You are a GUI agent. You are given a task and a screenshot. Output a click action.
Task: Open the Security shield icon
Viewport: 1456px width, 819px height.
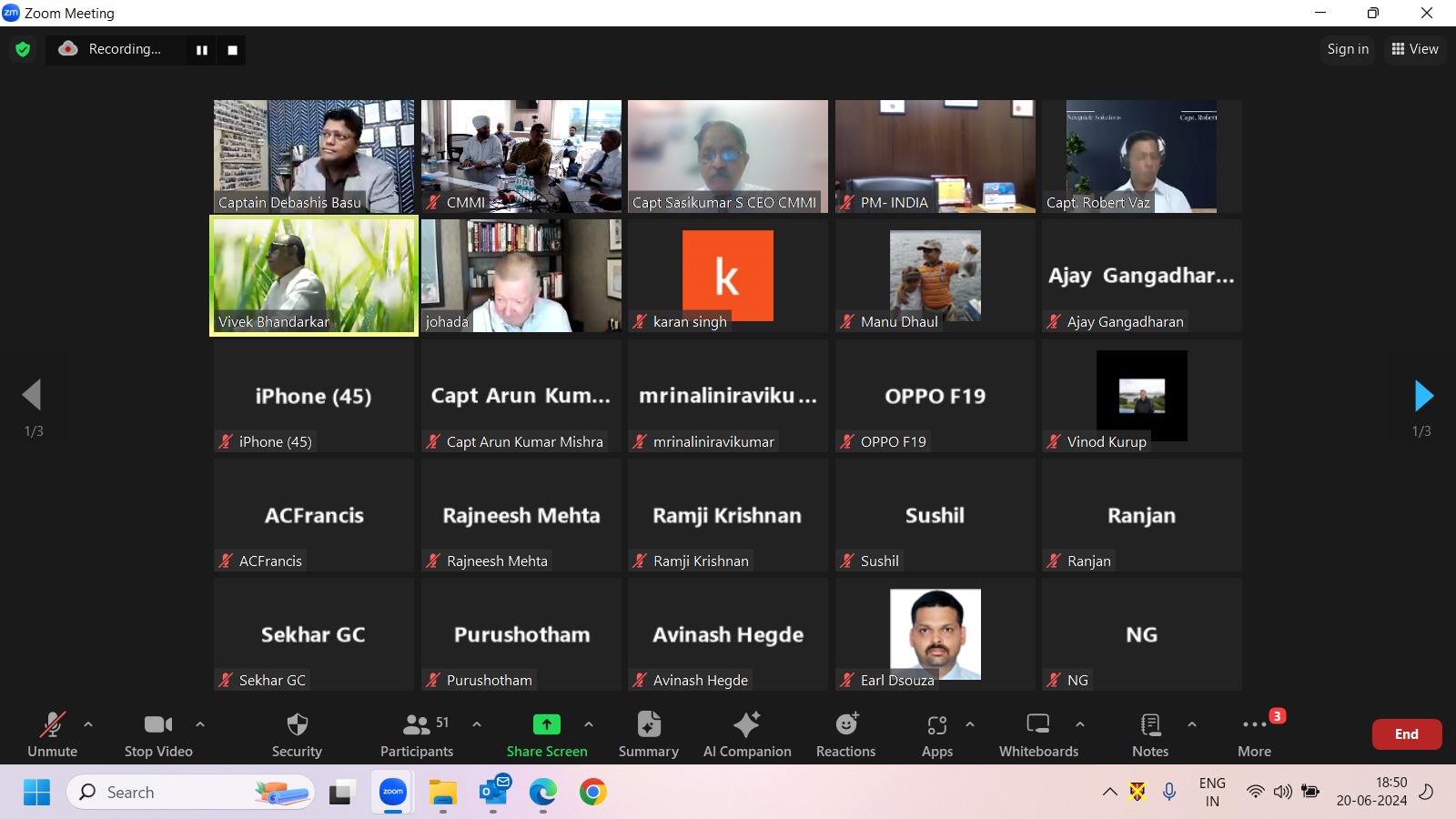pos(297,725)
